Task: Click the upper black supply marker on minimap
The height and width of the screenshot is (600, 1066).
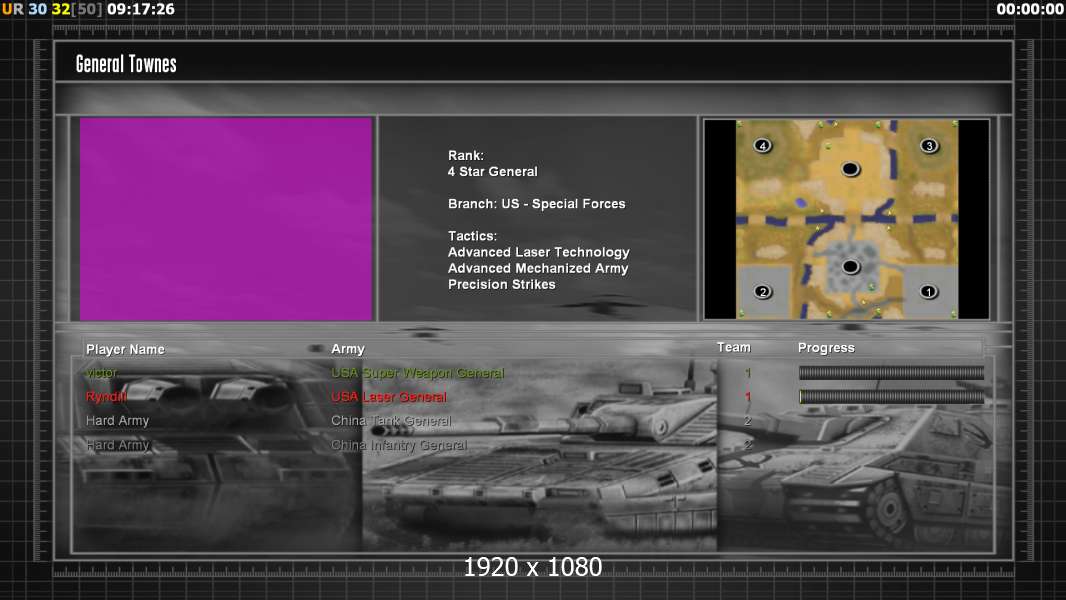Action: 850,169
